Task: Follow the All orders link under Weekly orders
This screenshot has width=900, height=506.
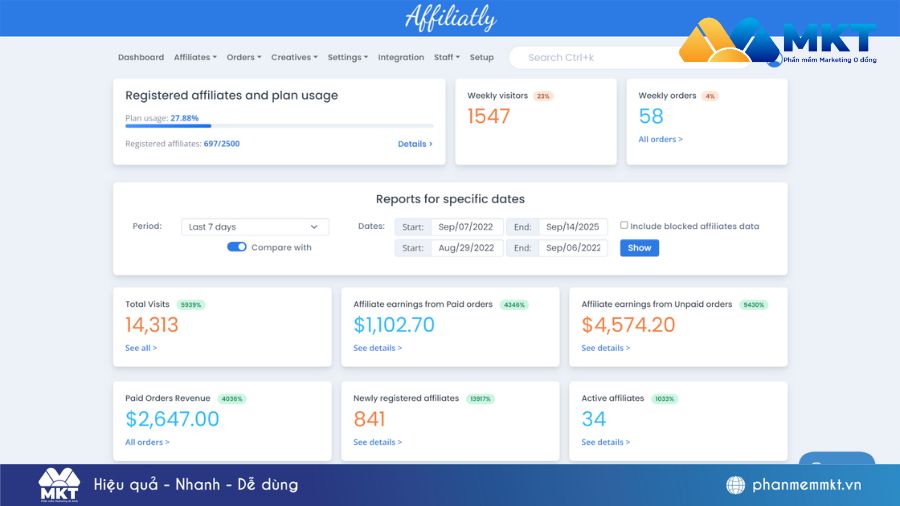Action: [660, 139]
